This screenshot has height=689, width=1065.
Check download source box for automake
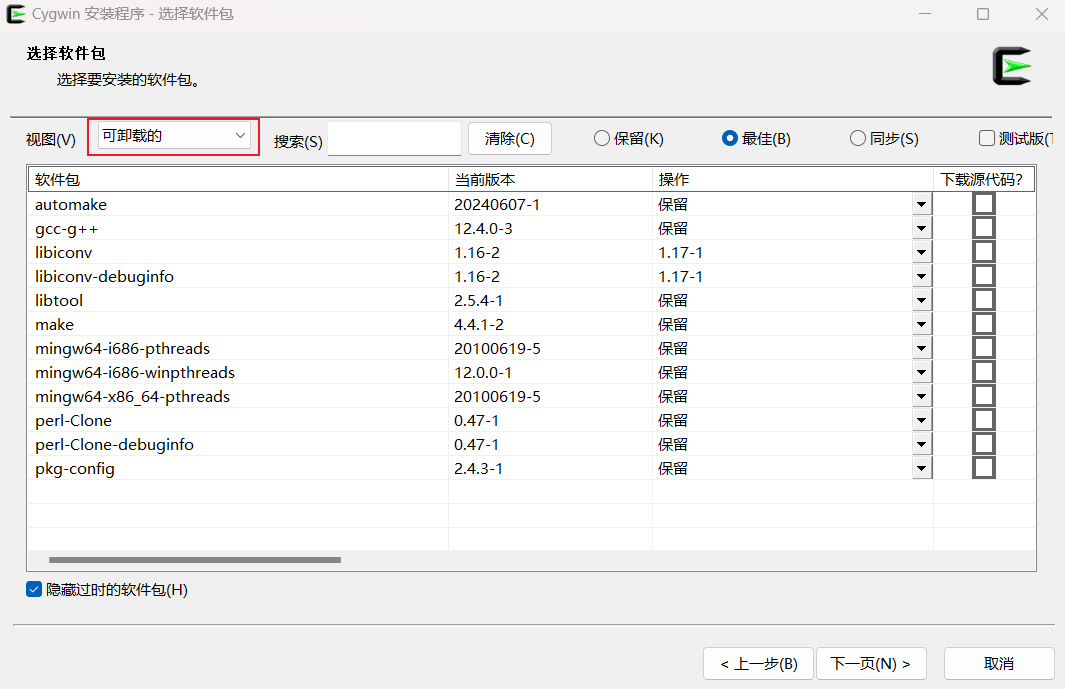click(x=983, y=204)
